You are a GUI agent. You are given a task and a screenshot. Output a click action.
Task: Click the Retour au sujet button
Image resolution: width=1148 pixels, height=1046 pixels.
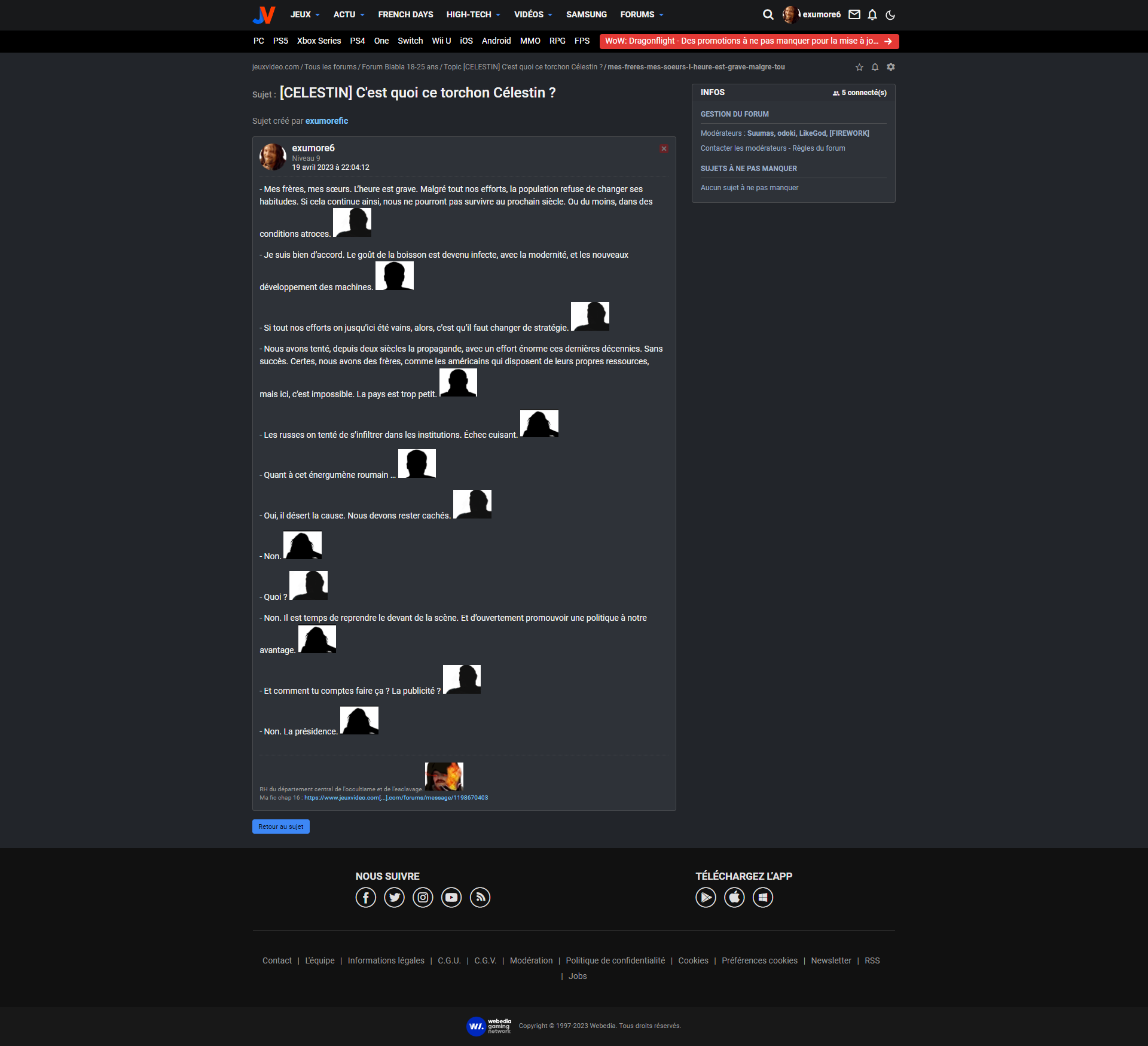(280, 827)
